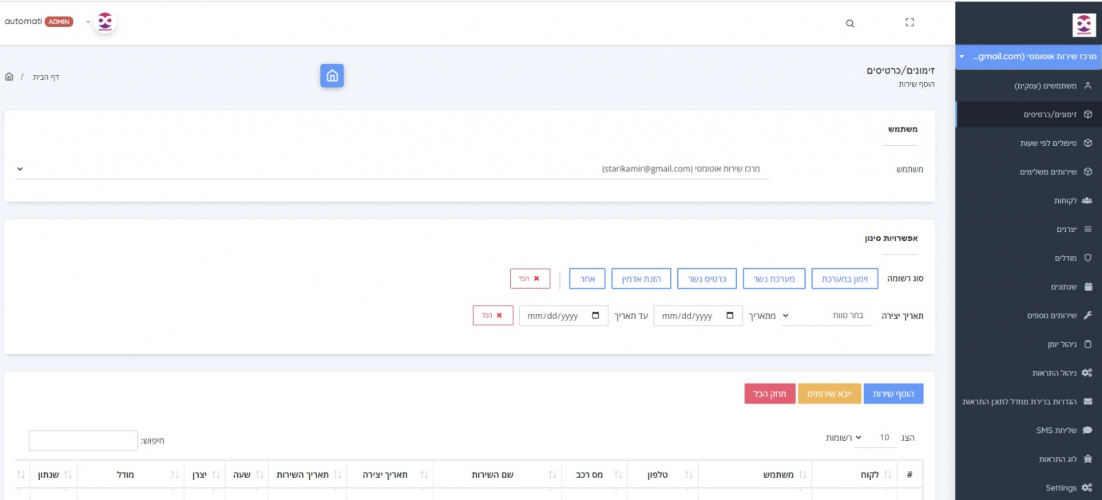Screen dimensions: 1102x500
Task: Open the משתמש selection dropdown
Action: (393, 169)
